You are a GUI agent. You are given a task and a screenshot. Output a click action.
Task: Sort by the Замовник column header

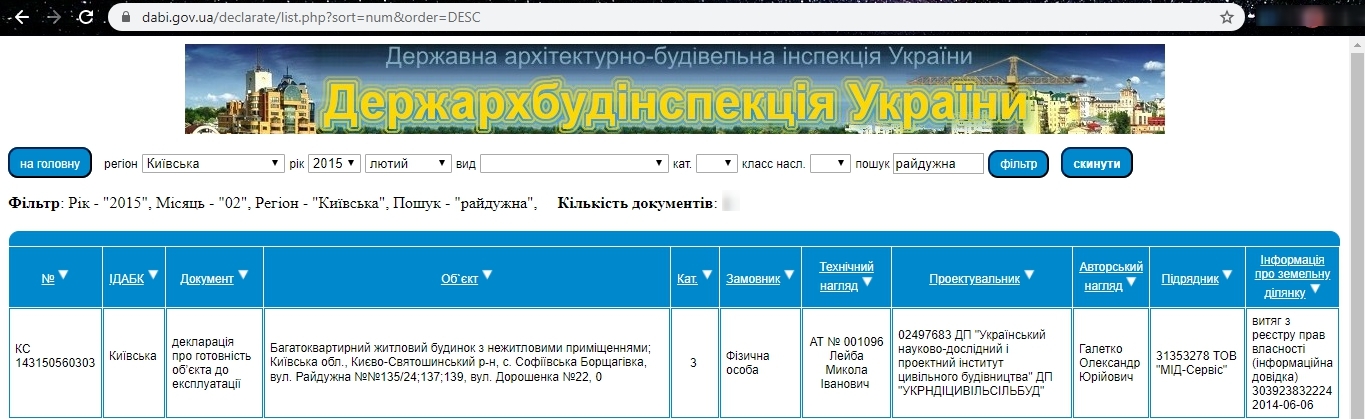tap(753, 278)
